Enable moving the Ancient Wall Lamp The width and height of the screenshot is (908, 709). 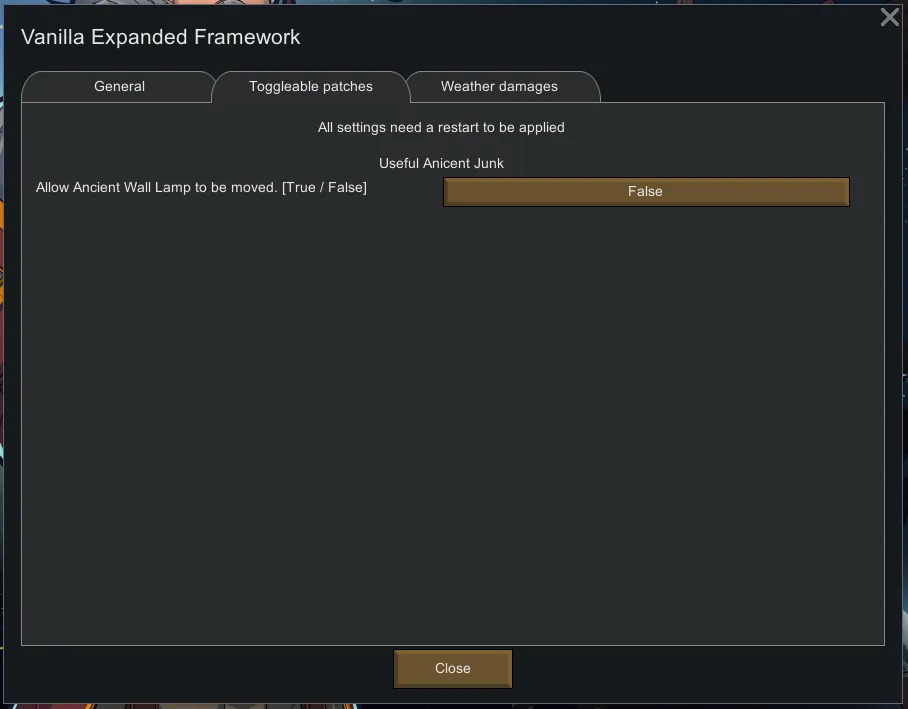click(x=645, y=191)
